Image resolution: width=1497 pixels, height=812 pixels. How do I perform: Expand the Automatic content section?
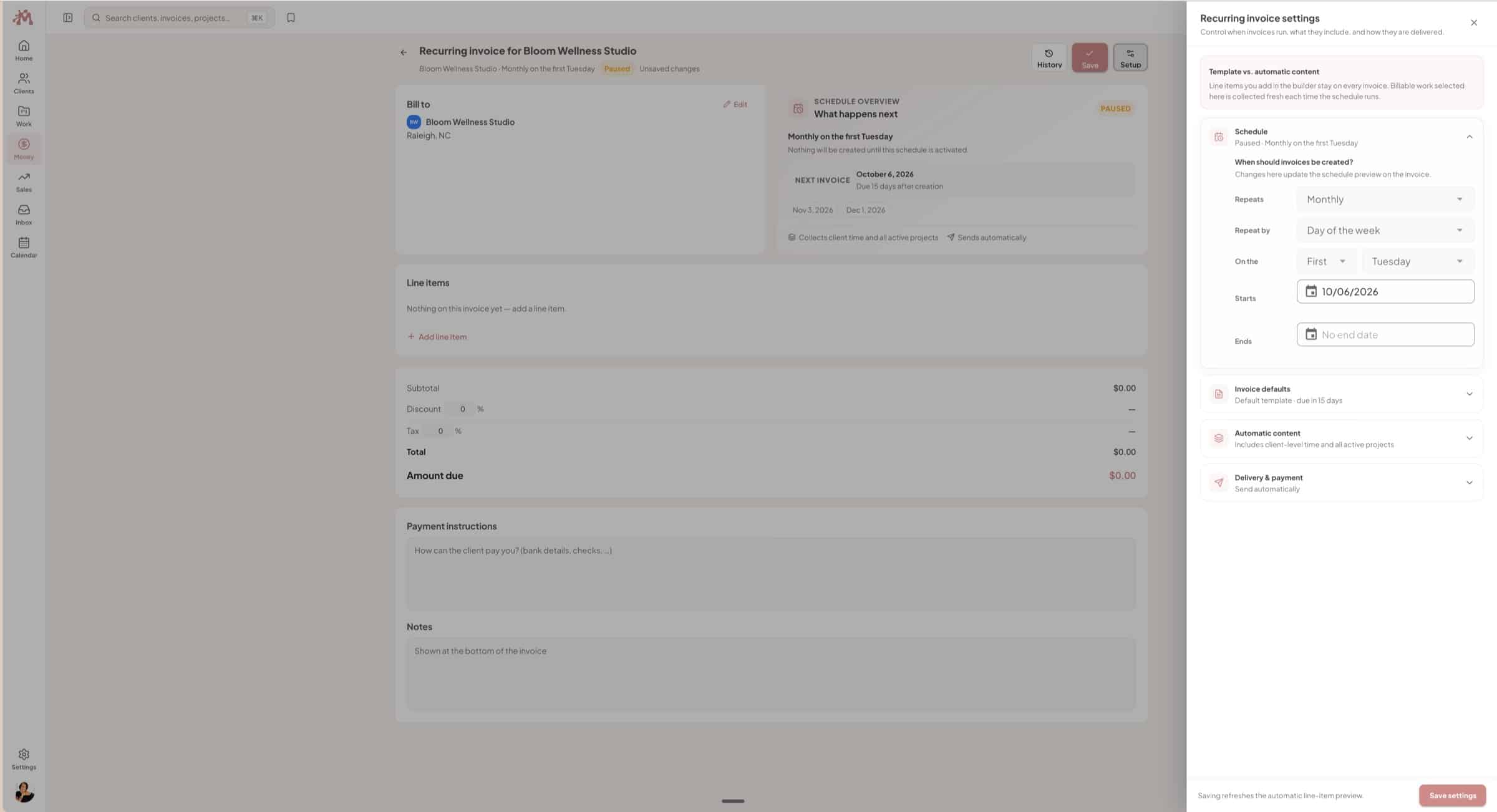[1341, 438]
